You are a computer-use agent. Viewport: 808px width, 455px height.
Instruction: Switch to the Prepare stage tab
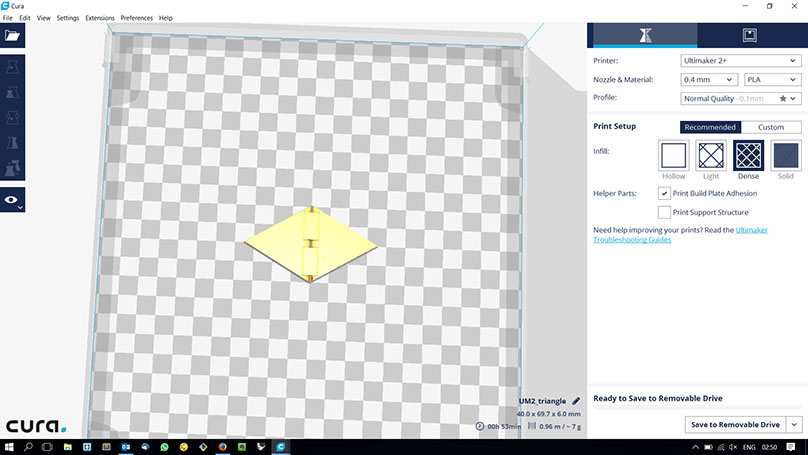(645, 35)
